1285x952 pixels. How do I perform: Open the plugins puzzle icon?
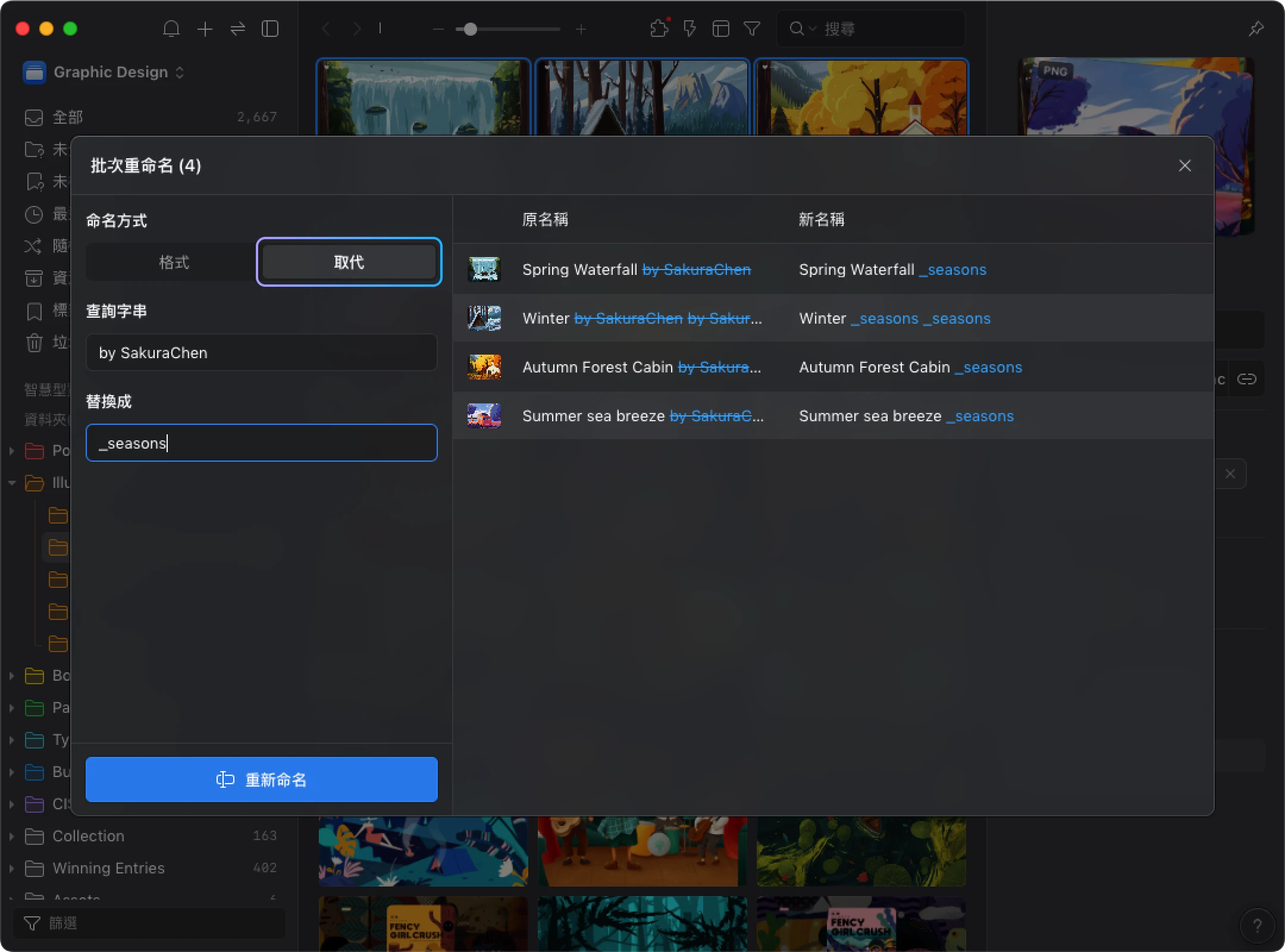[x=659, y=28]
